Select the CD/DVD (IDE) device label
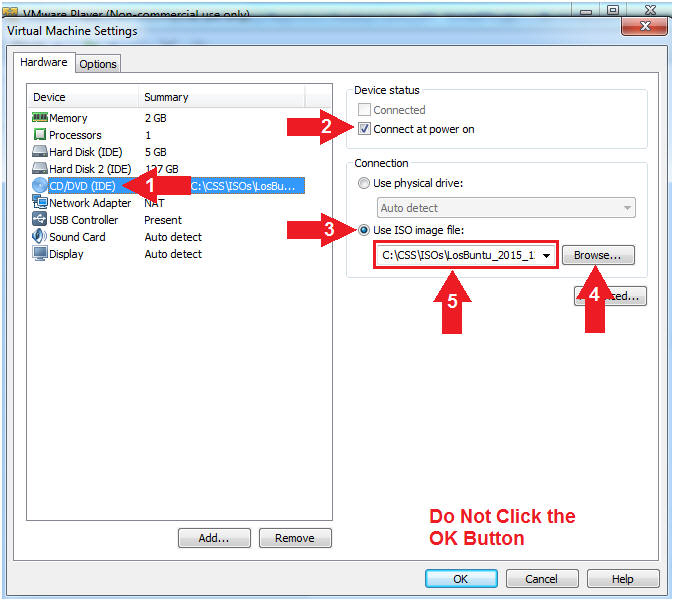Image resolution: width=674 pixels, height=601 pixels. click(83, 186)
